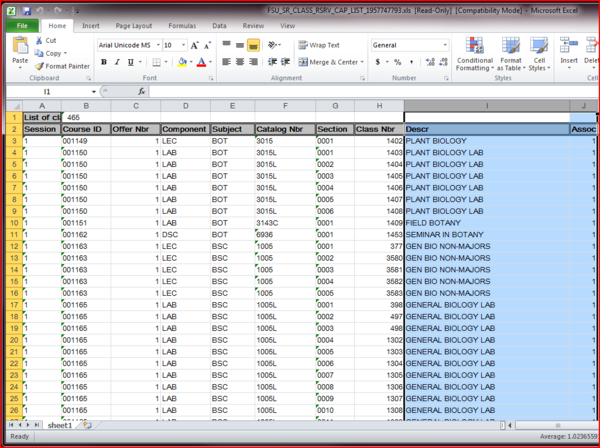The image size is (600, 448).
Task: Click the Font Color letter A
Action: (201, 62)
